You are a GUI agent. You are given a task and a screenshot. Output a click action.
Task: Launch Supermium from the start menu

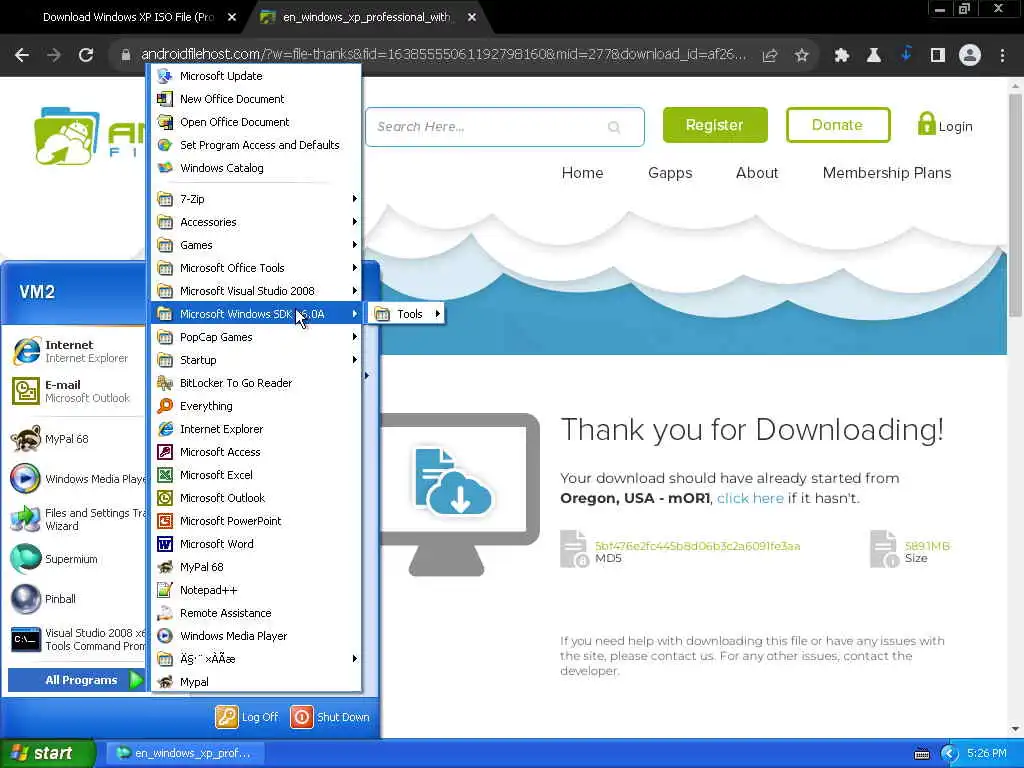tap(76, 559)
